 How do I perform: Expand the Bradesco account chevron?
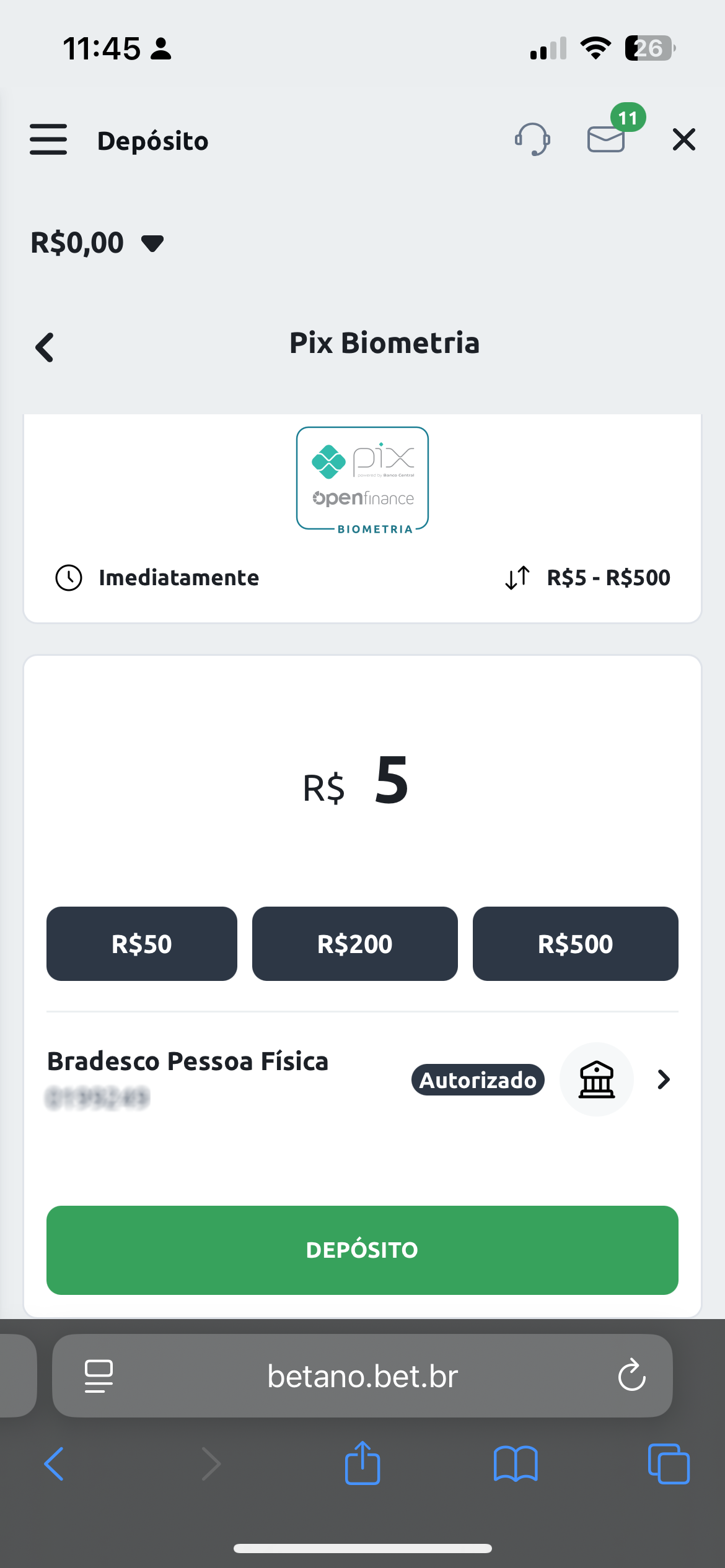click(x=664, y=1079)
